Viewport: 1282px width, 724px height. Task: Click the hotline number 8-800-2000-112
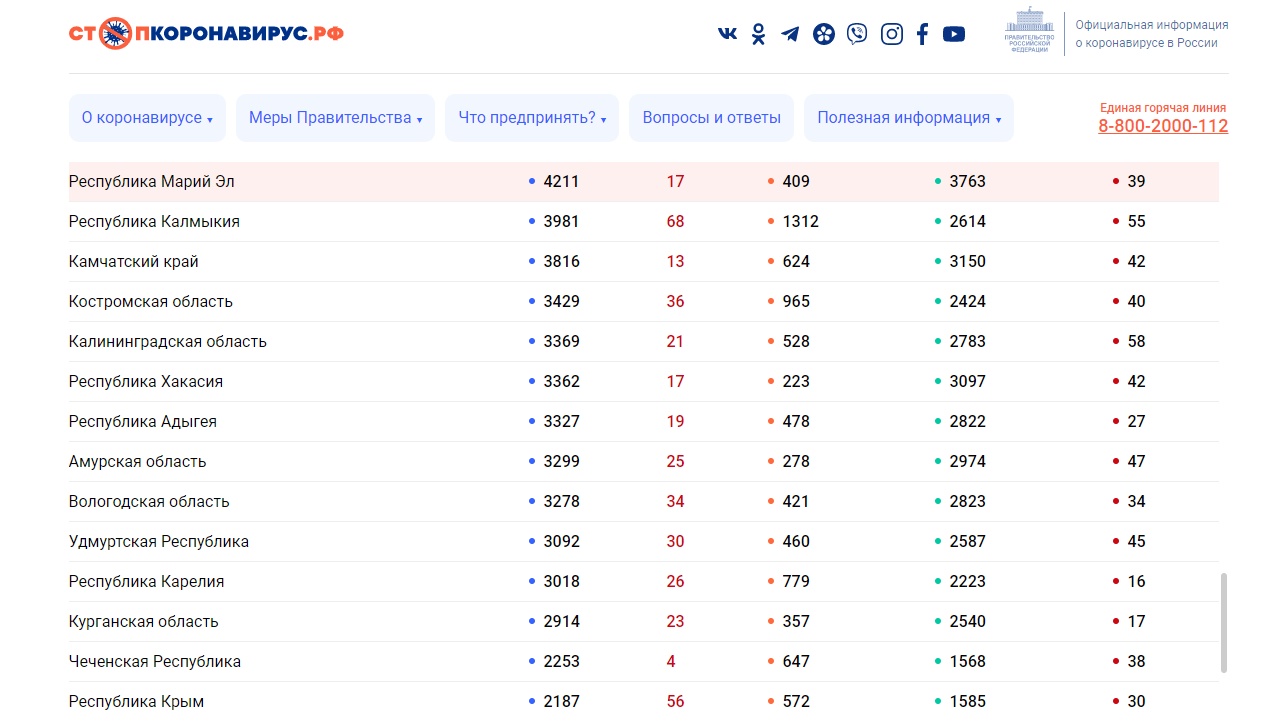click(x=1162, y=126)
